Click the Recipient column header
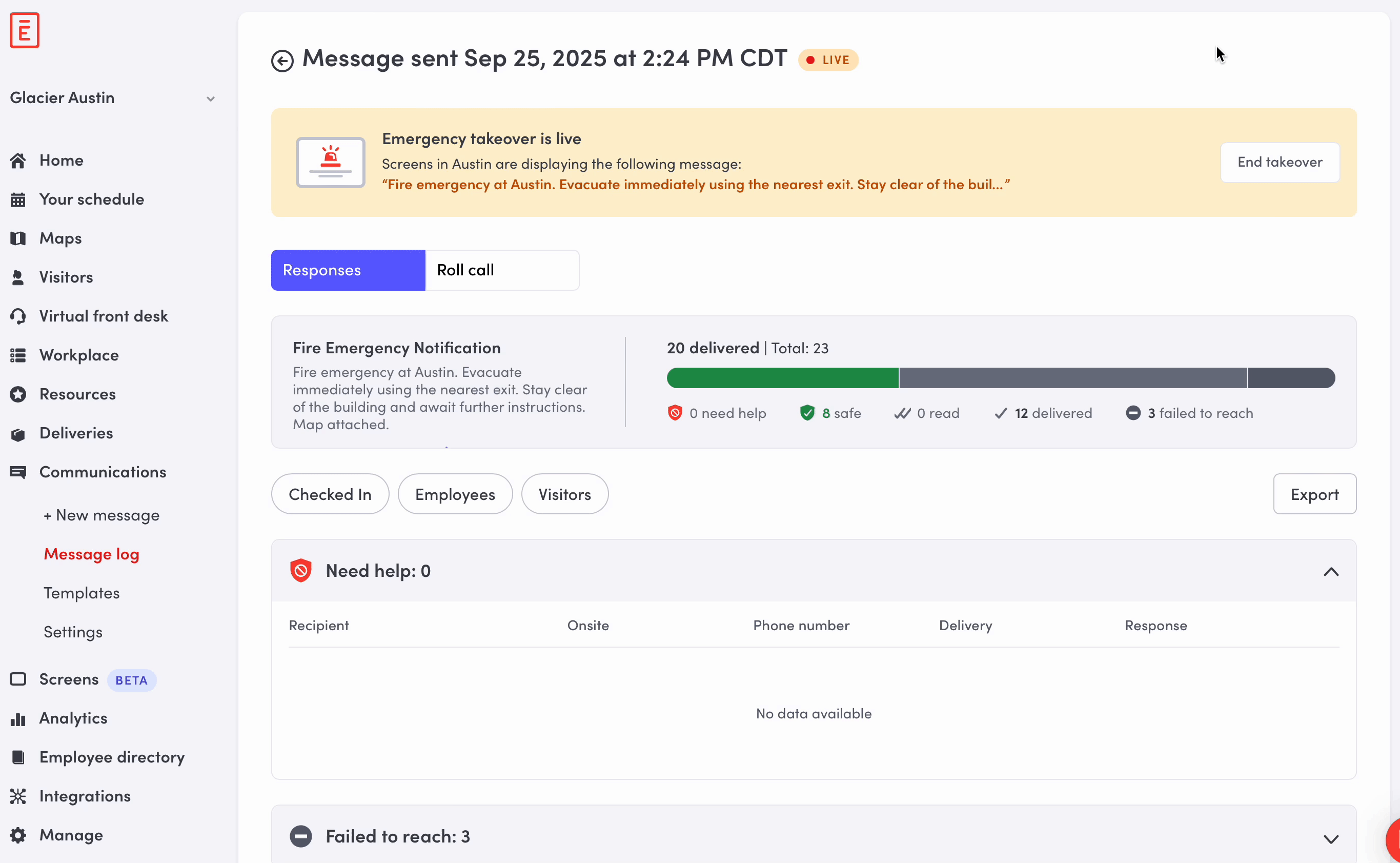The height and width of the screenshot is (863, 1400). [319, 626]
